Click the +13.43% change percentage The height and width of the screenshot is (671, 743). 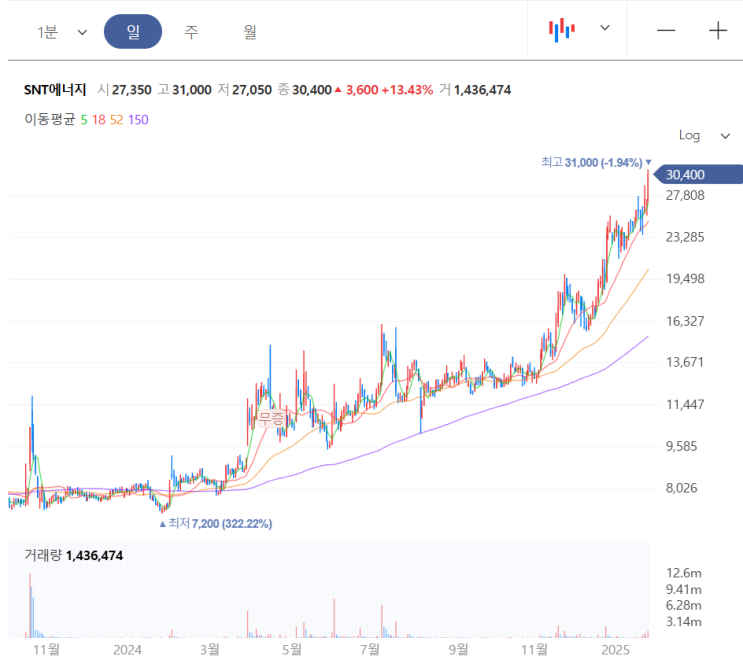point(407,90)
